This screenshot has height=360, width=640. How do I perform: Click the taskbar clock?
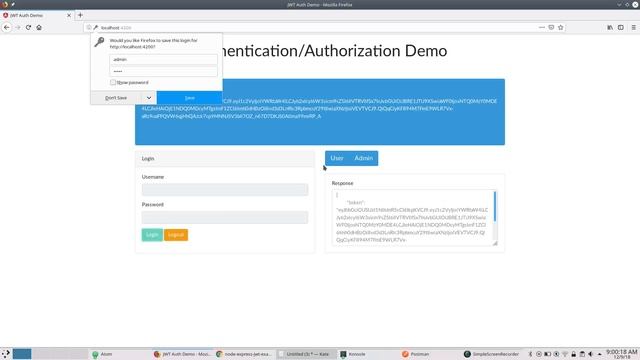point(622,354)
